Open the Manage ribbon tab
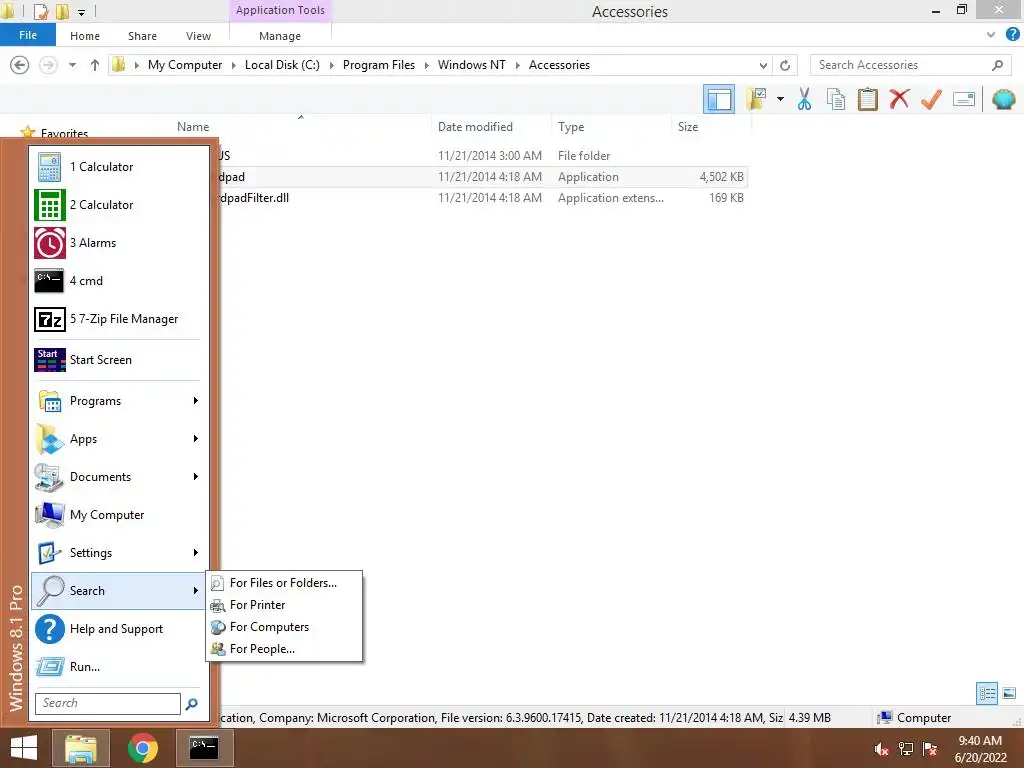Screen dimensions: 1024x768 tap(280, 36)
